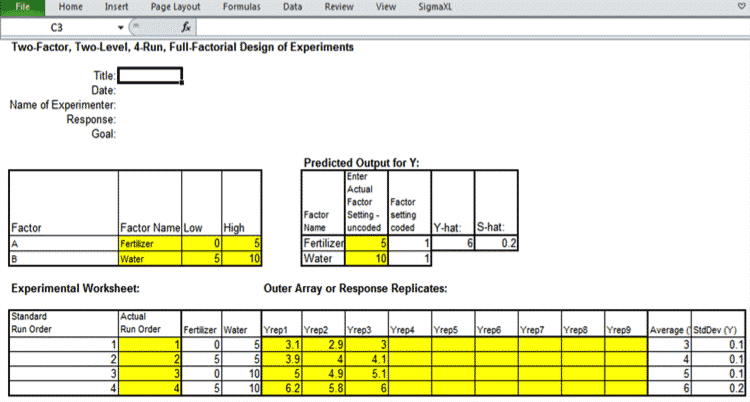The width and height of the screenshot is (750, 402).
Task: Open the Data ribbon tab
Action: tap(292, 7)
